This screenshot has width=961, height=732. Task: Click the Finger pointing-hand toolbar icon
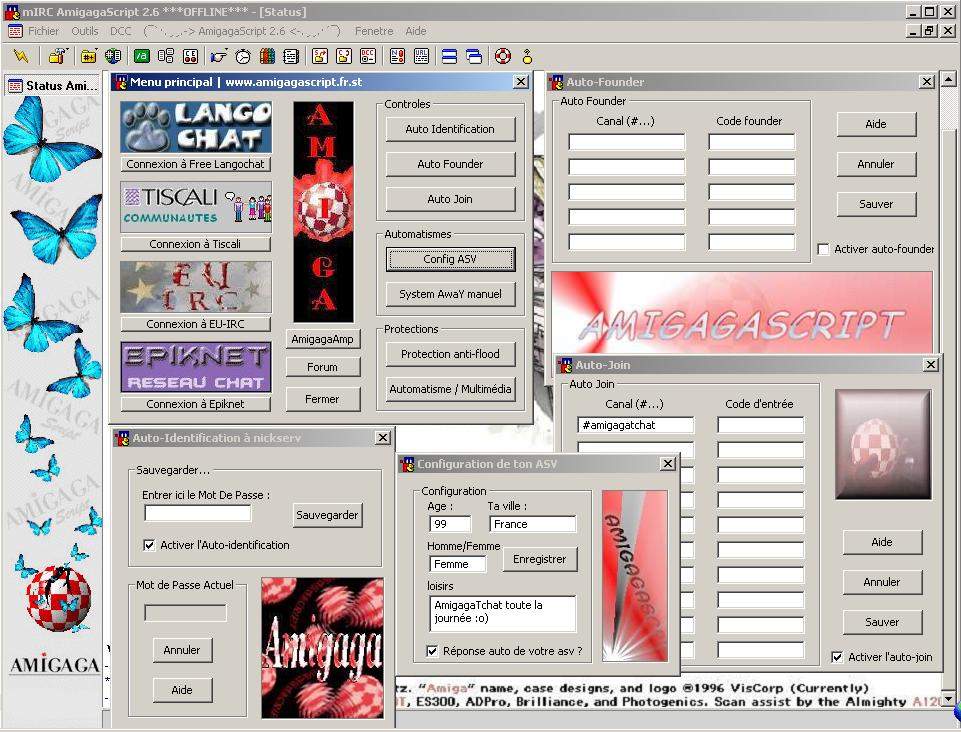point(219,57)
